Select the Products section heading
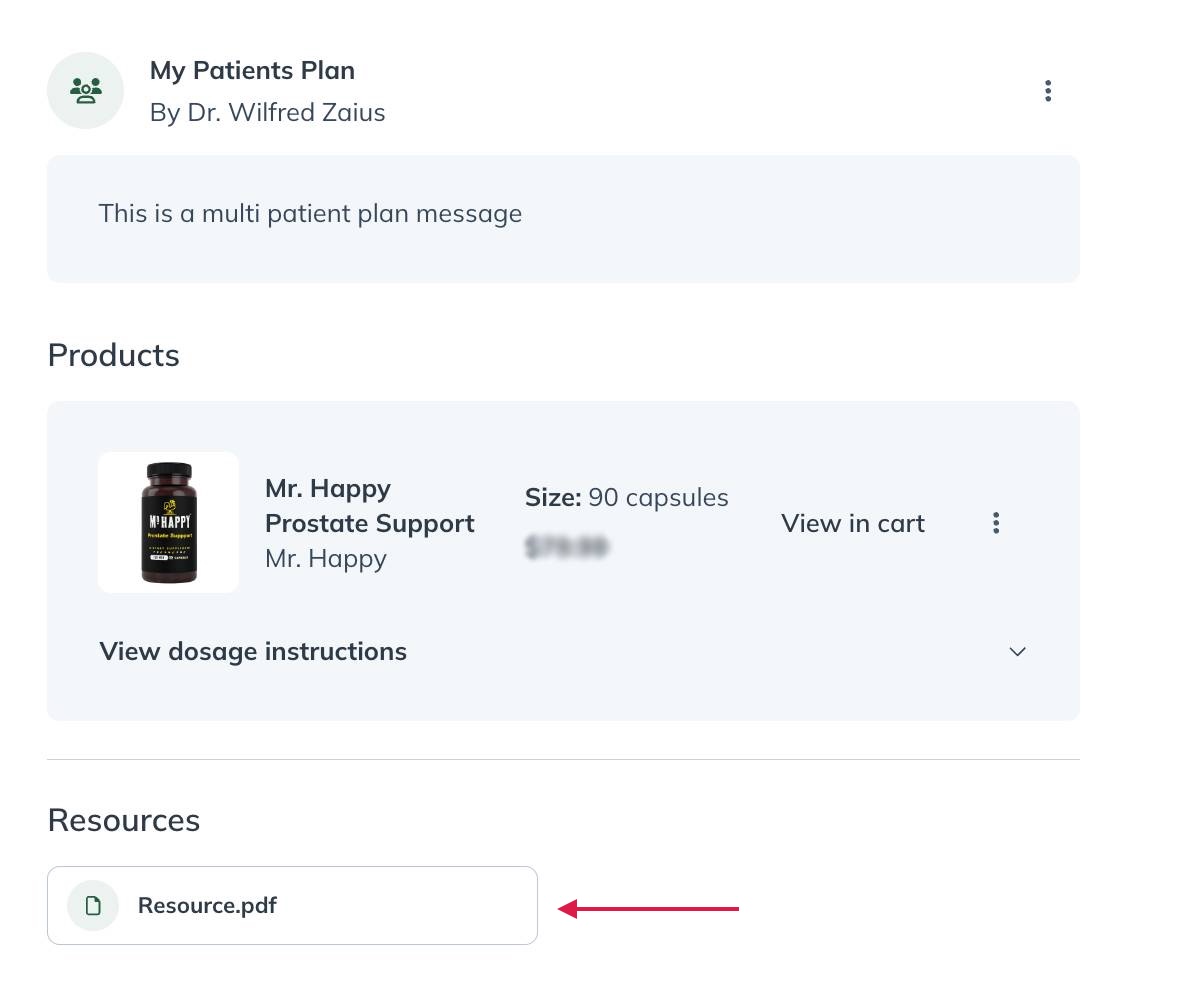1200x996 pixels. point(113,355)
